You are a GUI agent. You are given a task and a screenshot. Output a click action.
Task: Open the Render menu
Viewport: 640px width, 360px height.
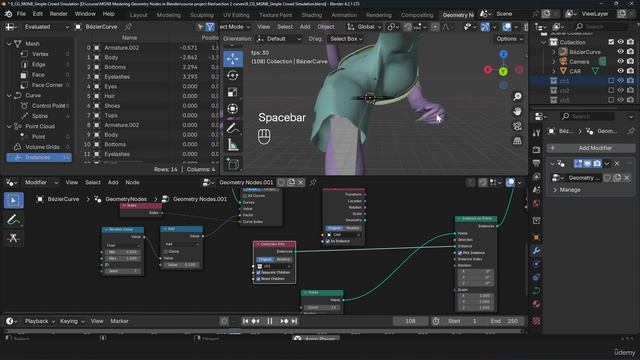tap(58, 14)
